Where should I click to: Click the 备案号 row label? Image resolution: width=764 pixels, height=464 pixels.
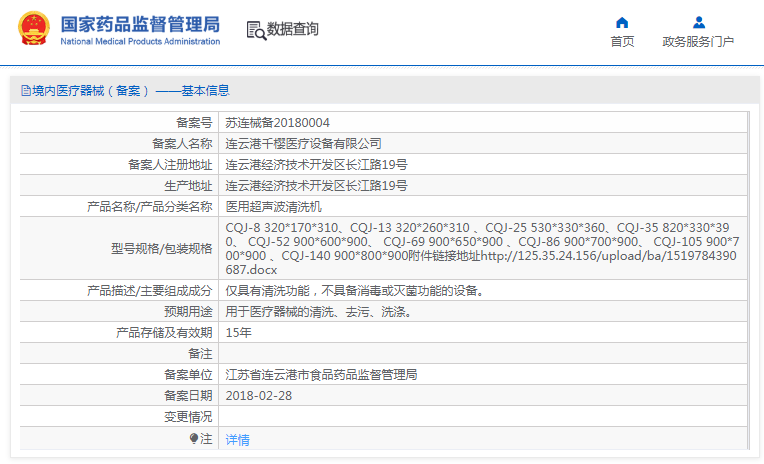tap(194, 123)
